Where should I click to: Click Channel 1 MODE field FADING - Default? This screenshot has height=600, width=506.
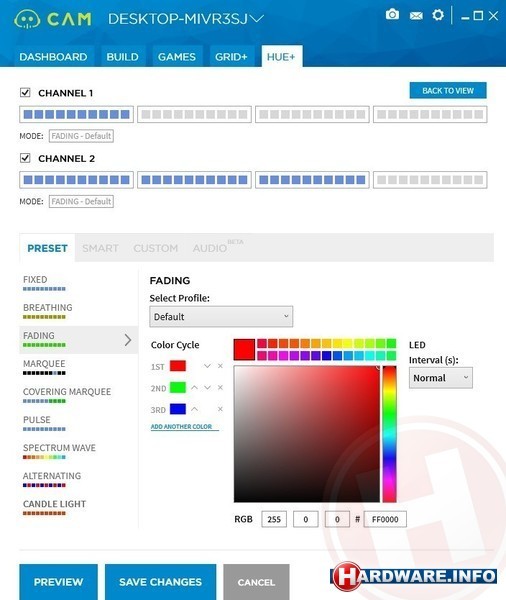pyautogui.click(x=81, y=136)
